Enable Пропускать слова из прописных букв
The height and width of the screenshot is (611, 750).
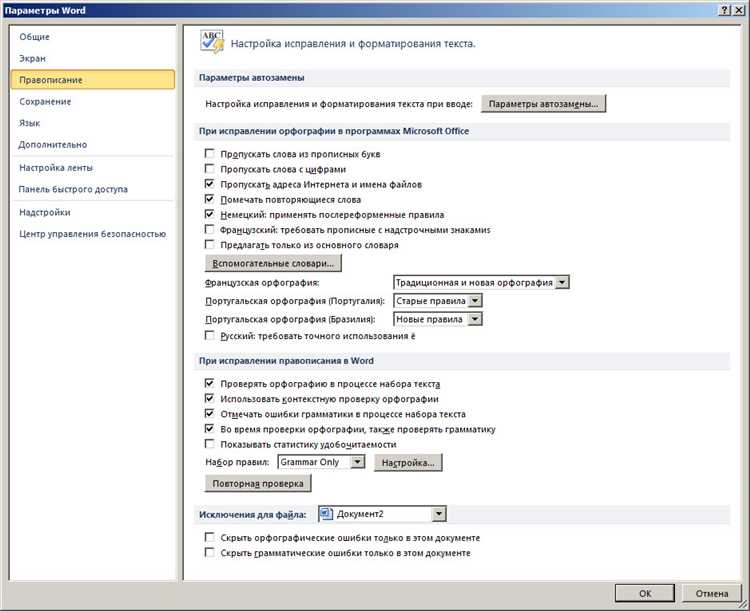click(x=210, y=154)
